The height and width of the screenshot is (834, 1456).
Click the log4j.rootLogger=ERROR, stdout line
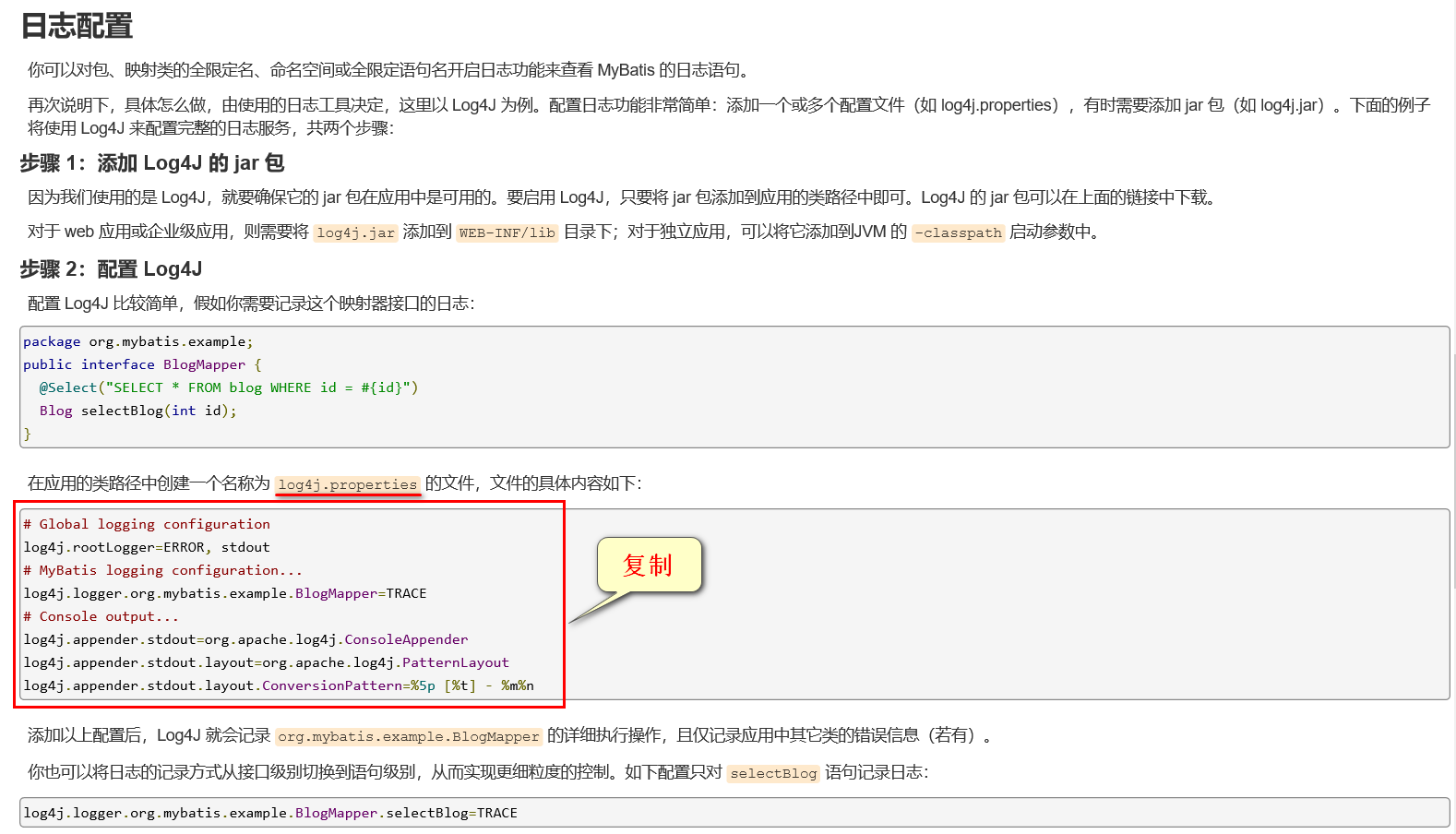(x=147, y=547)
